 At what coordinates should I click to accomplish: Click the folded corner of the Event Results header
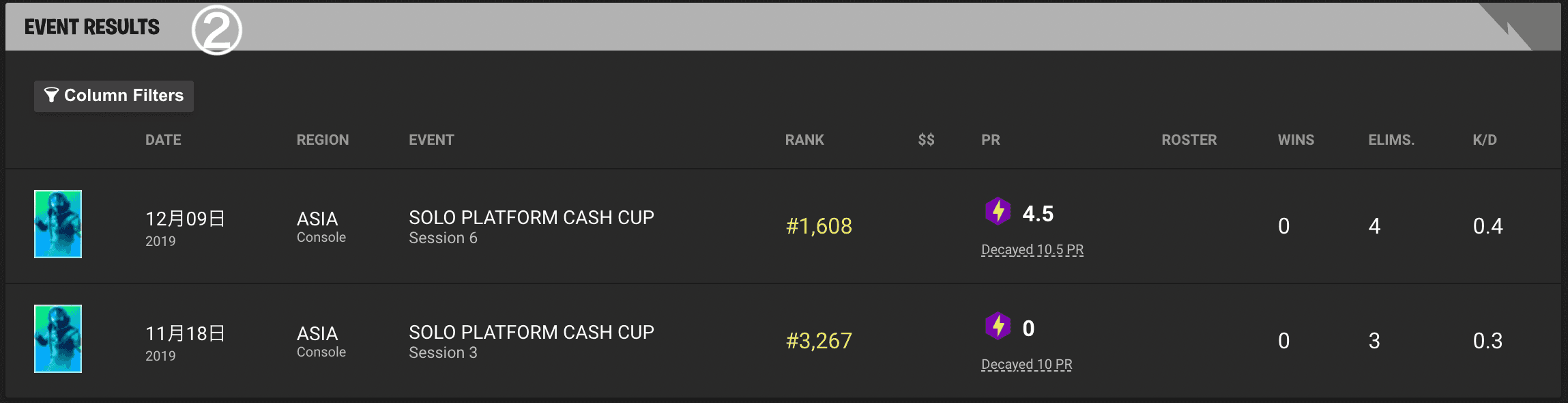[x=1520, y=26]
